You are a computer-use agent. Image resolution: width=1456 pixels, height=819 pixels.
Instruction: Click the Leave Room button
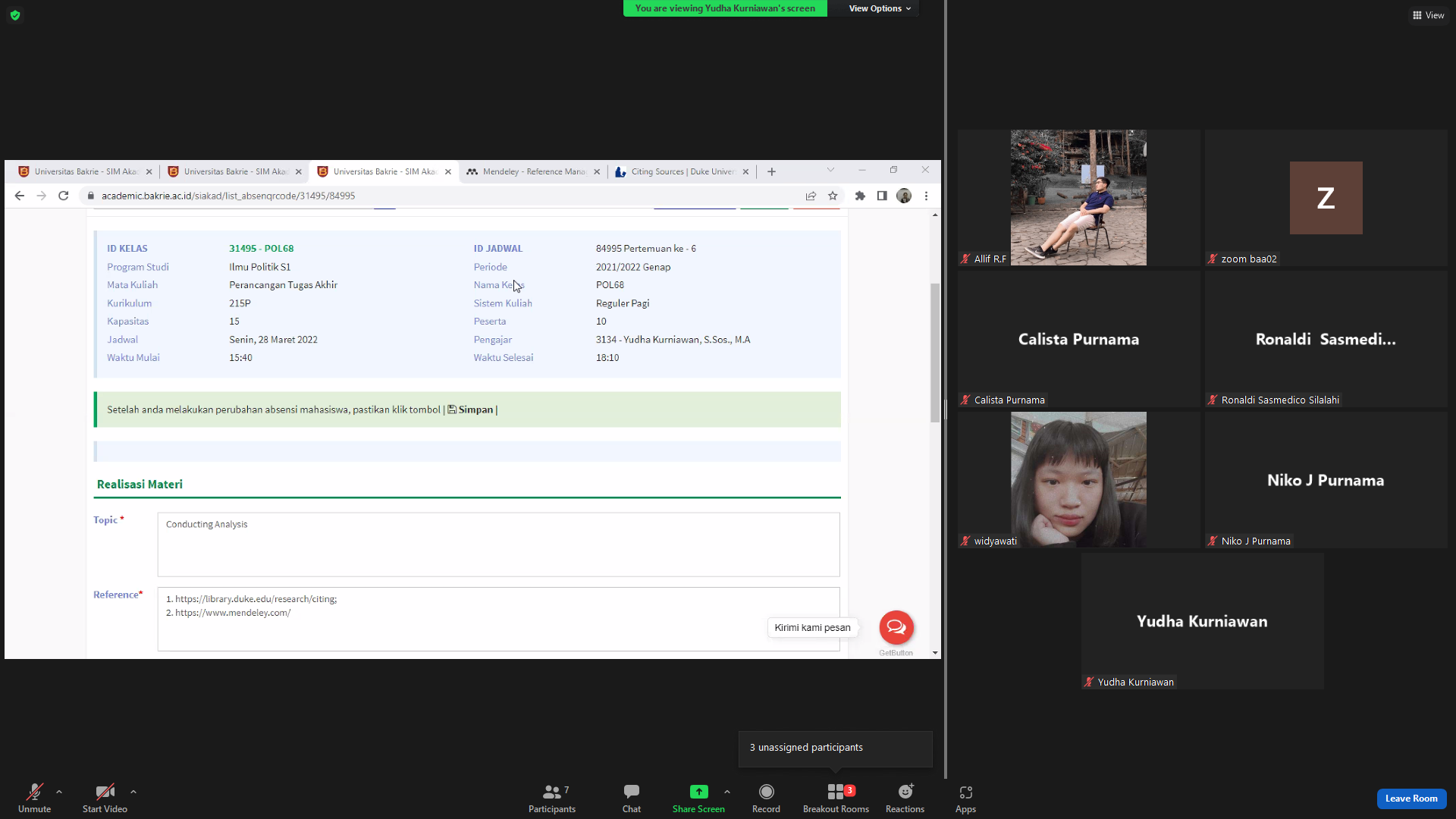[1411, 799]
